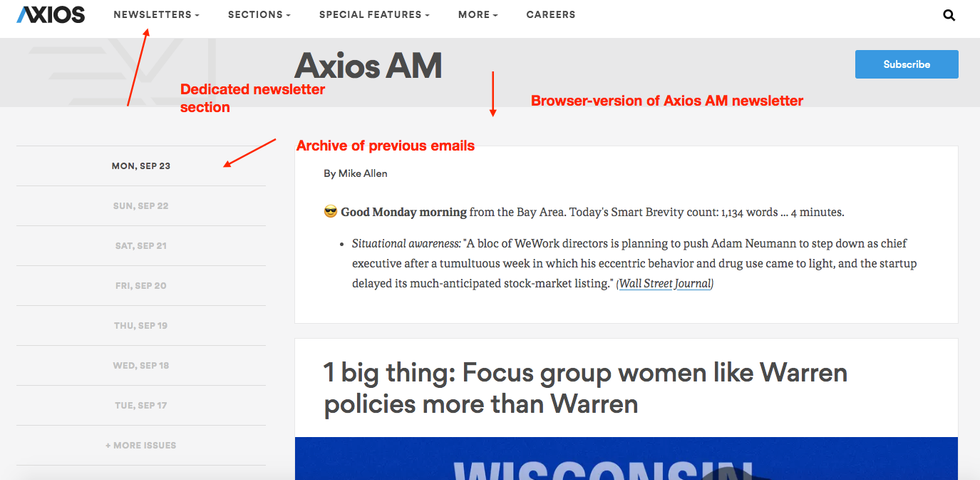Go to the Careers page
Screen dimensions: 980x480
[x=550, y=15]
